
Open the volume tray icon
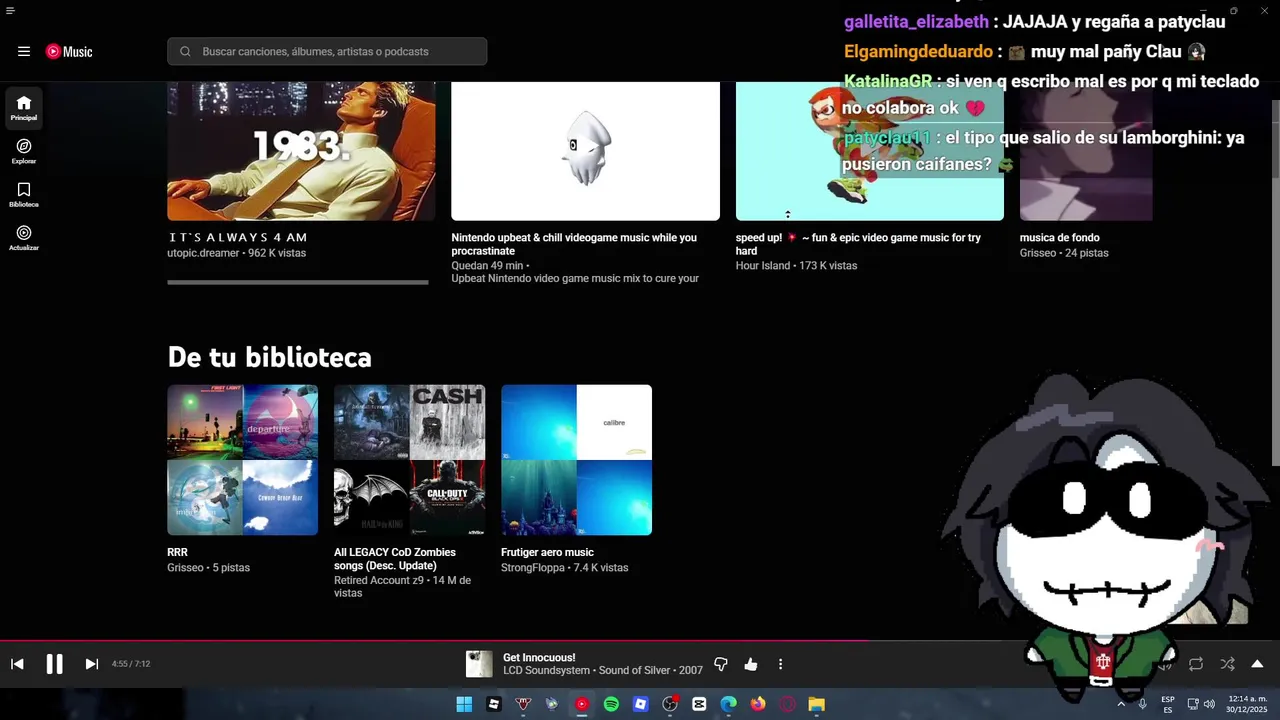[1210, 704]
